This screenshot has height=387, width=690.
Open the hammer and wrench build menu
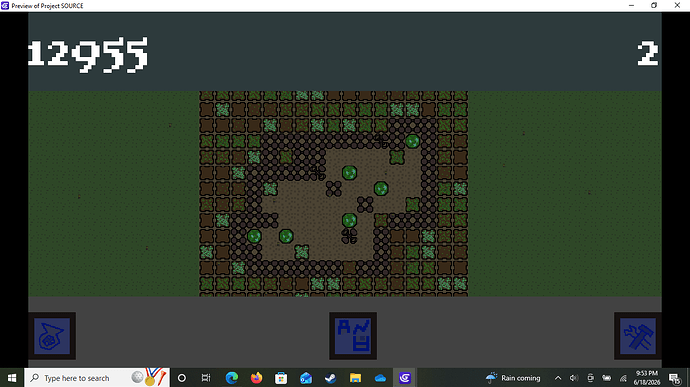pos(638,336)
